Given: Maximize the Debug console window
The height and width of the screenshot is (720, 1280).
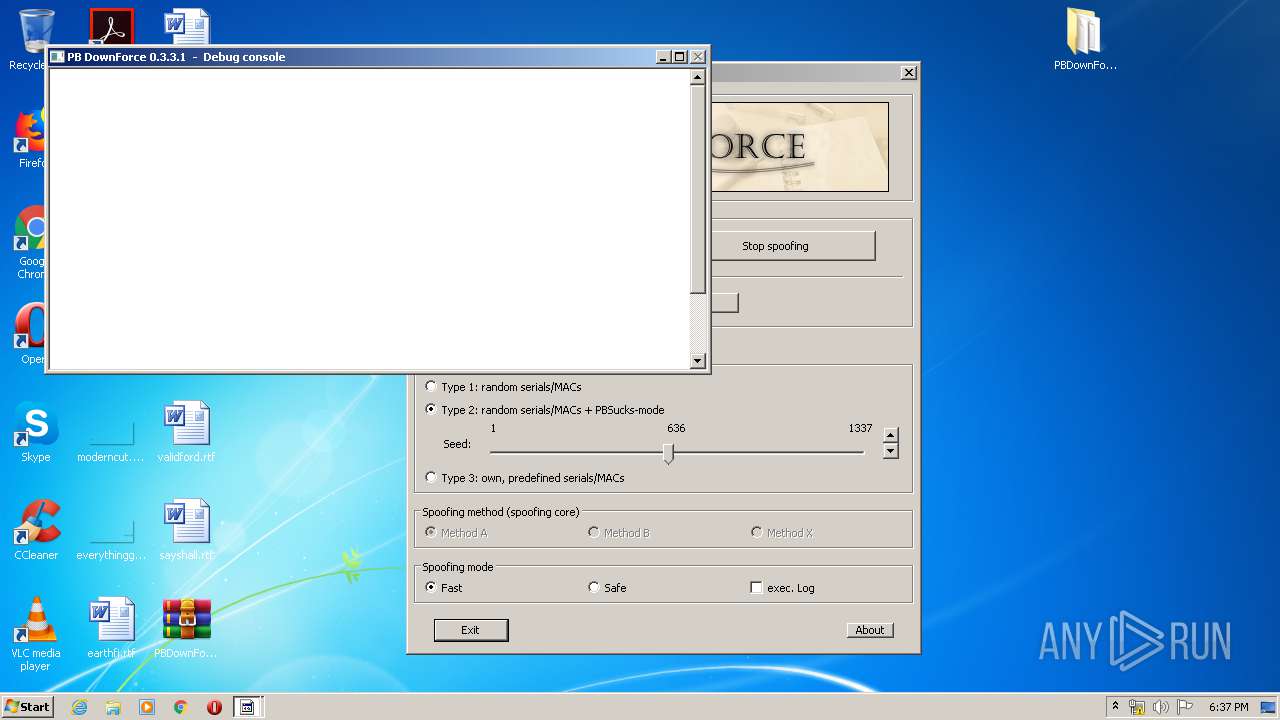Looking at the screenshot, I should tap(679, 57).
